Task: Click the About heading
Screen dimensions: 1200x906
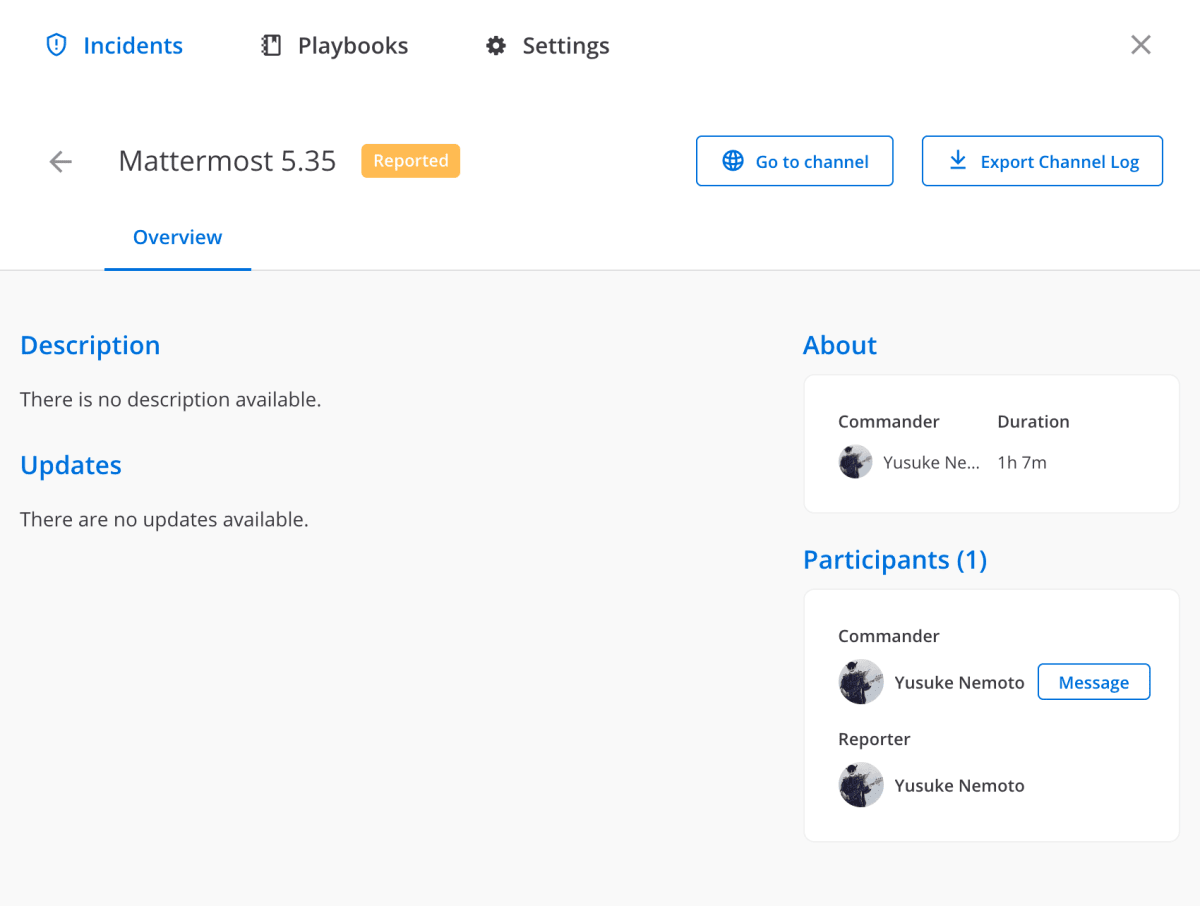Action: pos(840,345)
